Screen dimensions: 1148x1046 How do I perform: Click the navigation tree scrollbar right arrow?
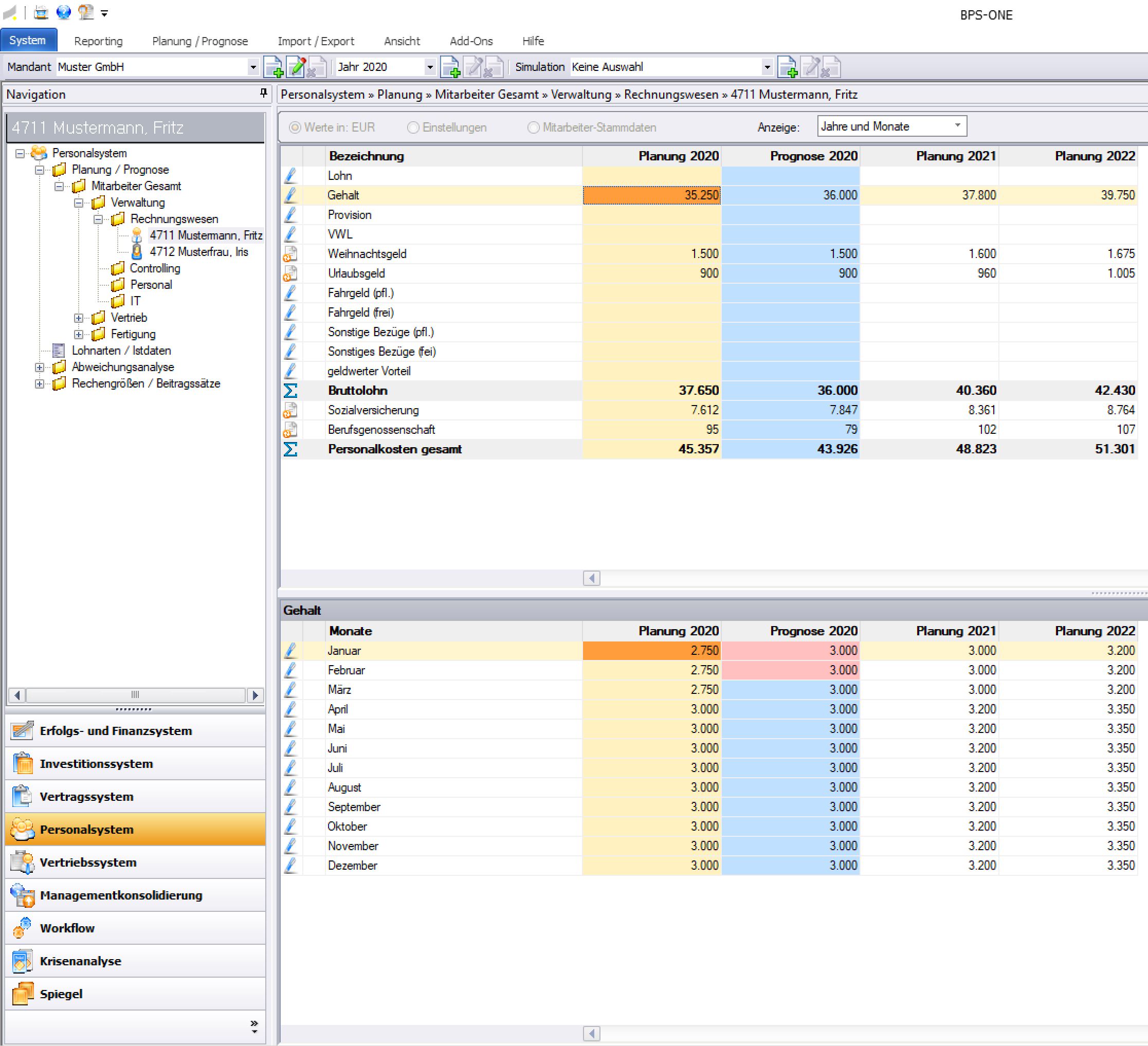[255, 695]
